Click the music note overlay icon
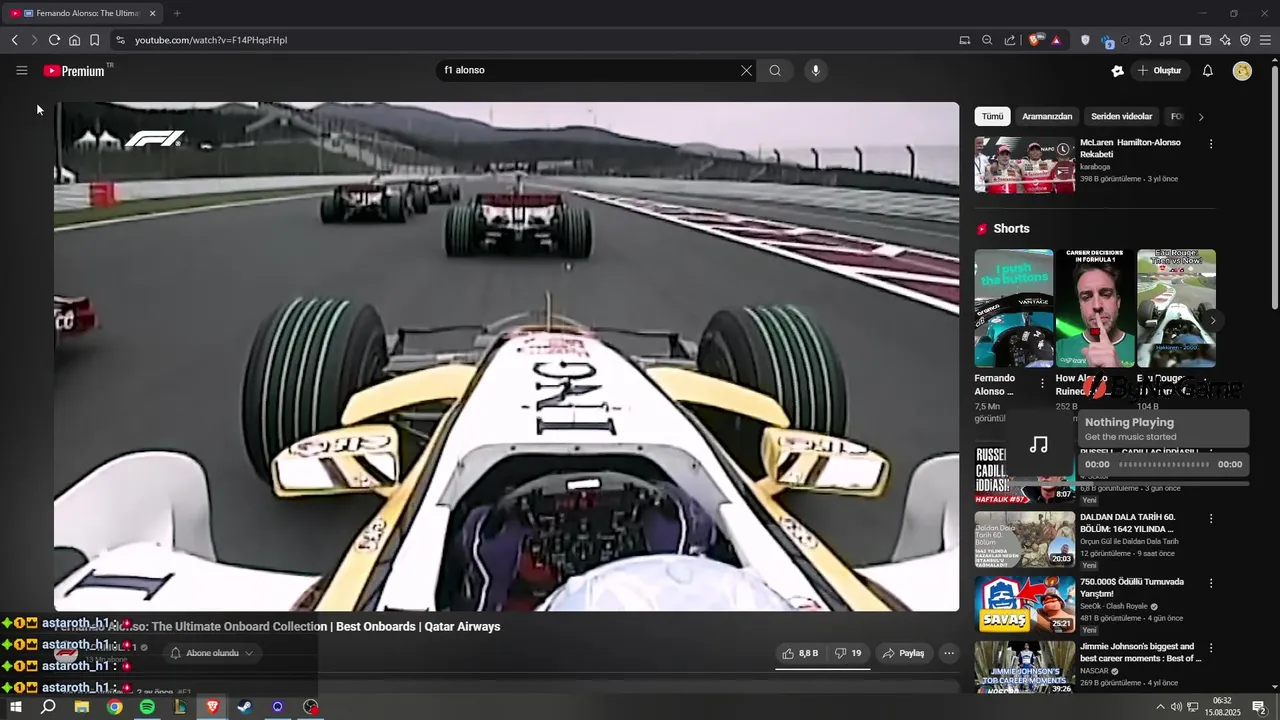 pos(1039,444)
